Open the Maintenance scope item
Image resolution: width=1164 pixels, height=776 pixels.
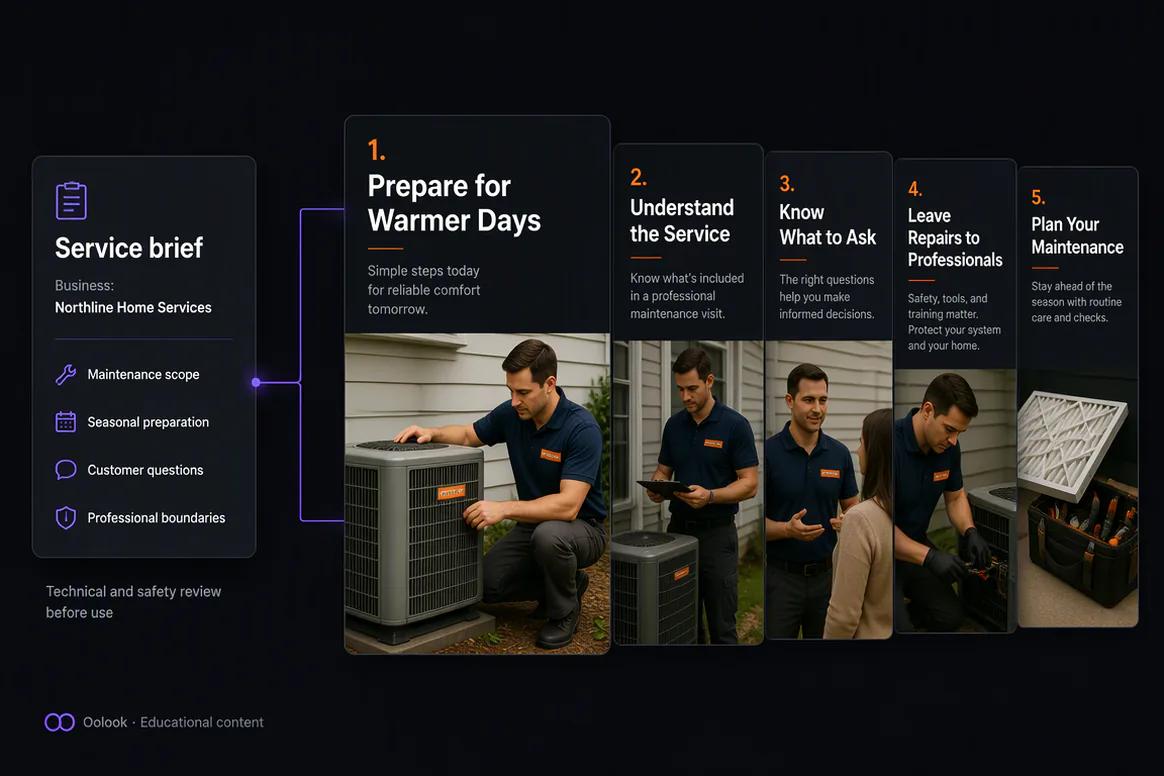[143, 374]
